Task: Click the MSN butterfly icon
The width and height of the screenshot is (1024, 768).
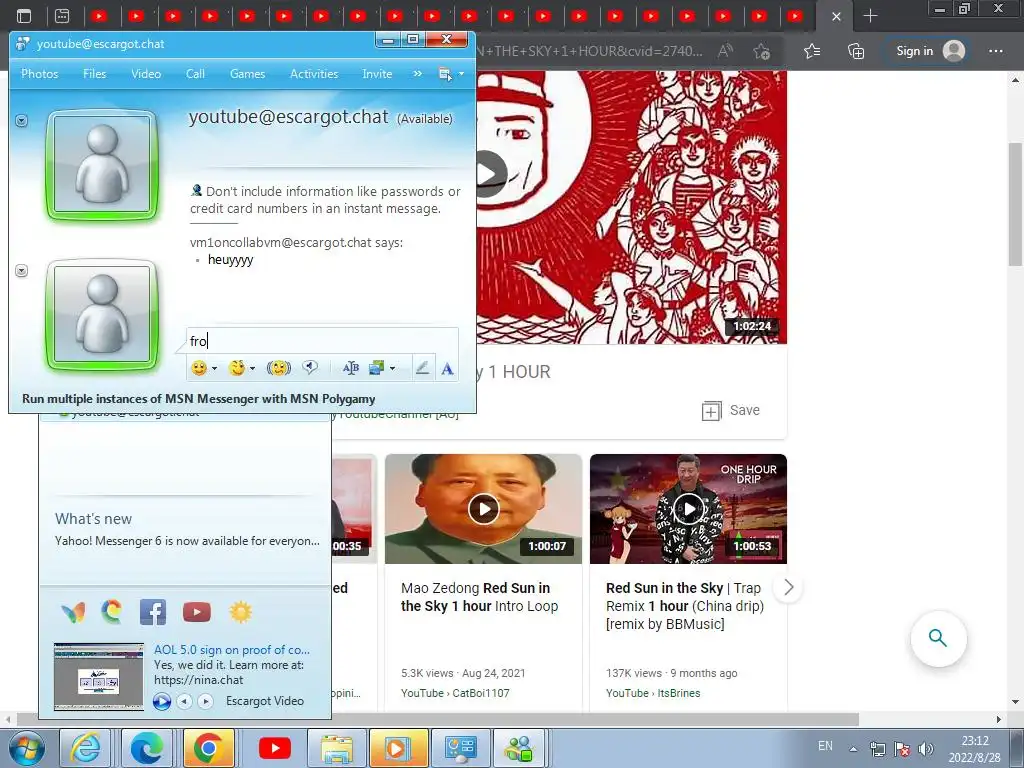Action: (73, 613)
